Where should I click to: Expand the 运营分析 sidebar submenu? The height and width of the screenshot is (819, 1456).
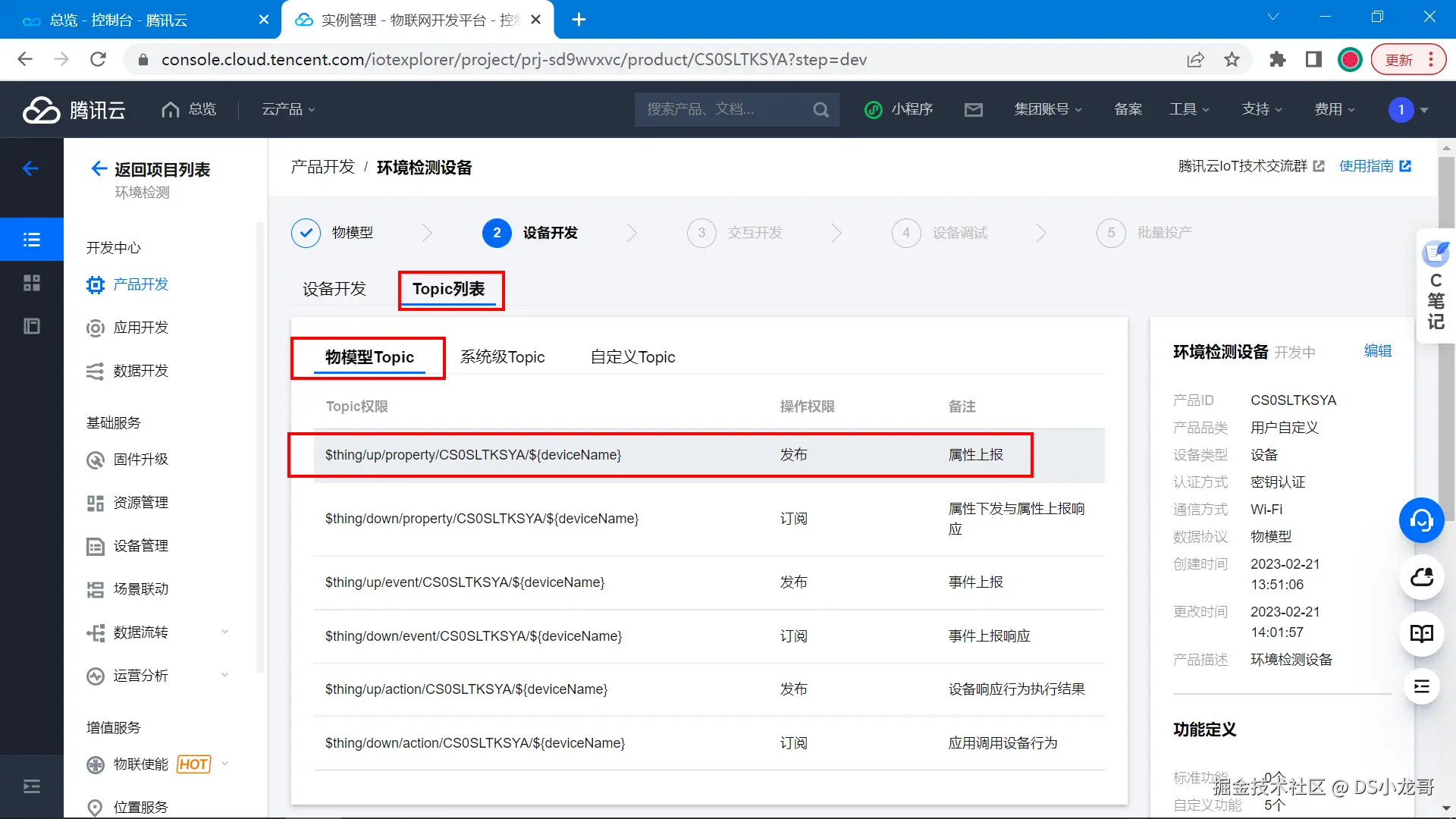[x=224, y=676]
